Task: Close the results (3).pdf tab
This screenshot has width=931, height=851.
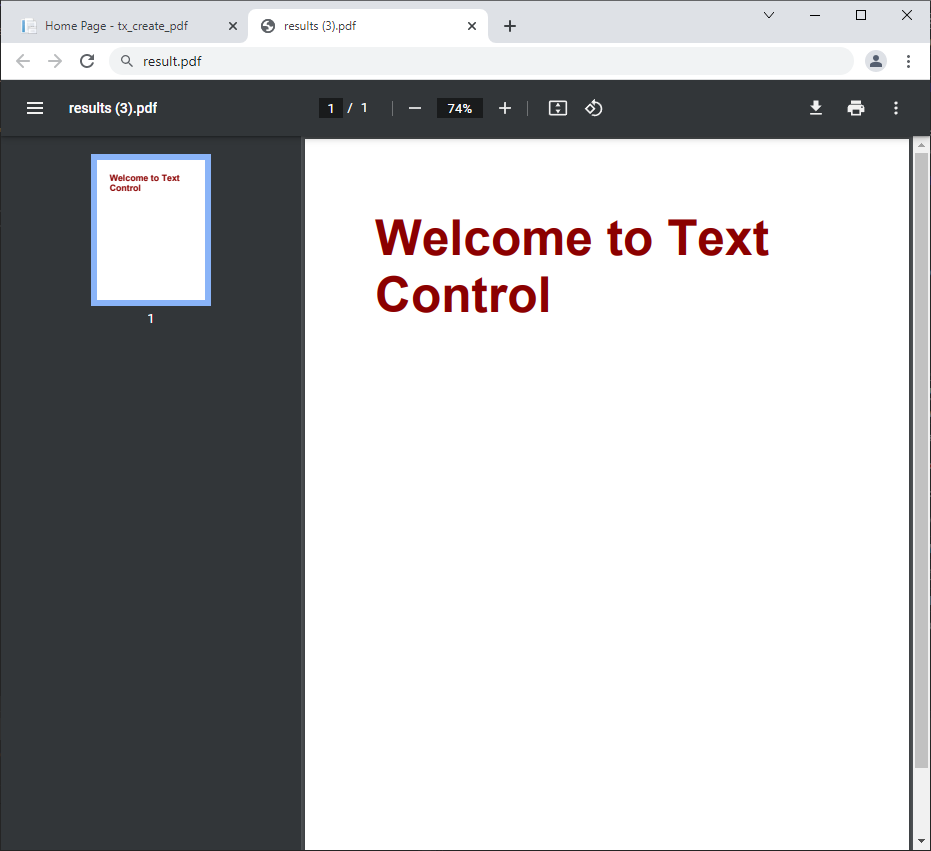Action: pos(471,26)
